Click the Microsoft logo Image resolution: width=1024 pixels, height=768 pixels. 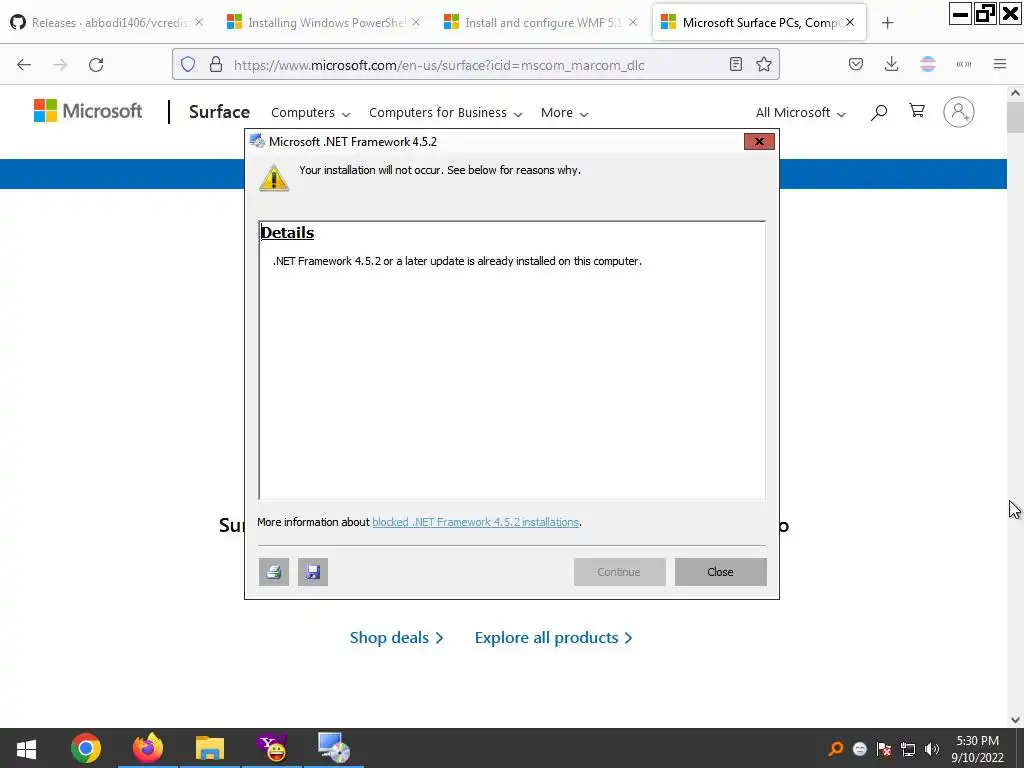(x=88, y=111)
